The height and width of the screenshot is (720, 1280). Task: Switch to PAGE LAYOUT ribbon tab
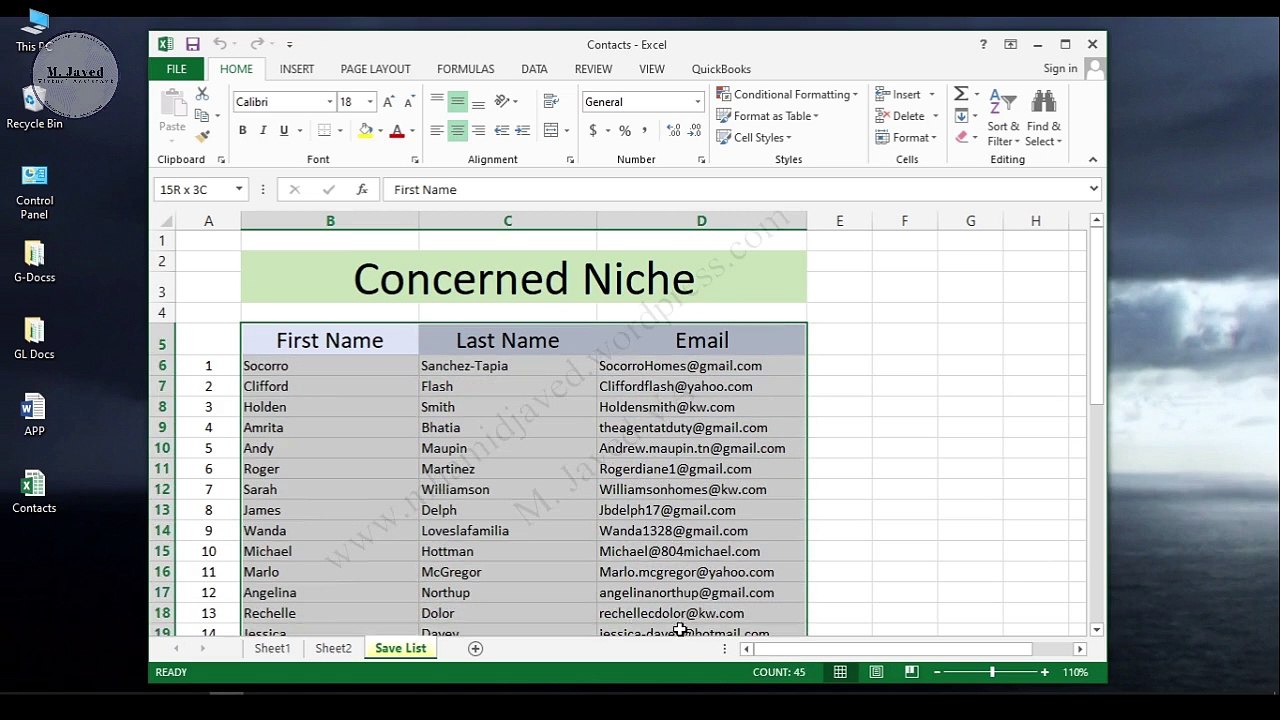375,69
